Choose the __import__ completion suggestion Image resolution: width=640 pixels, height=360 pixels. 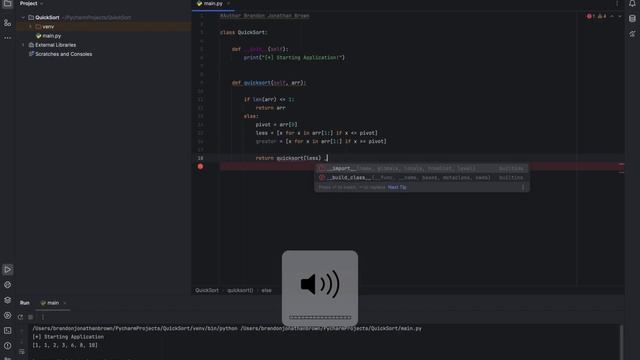tap(421, 168)
